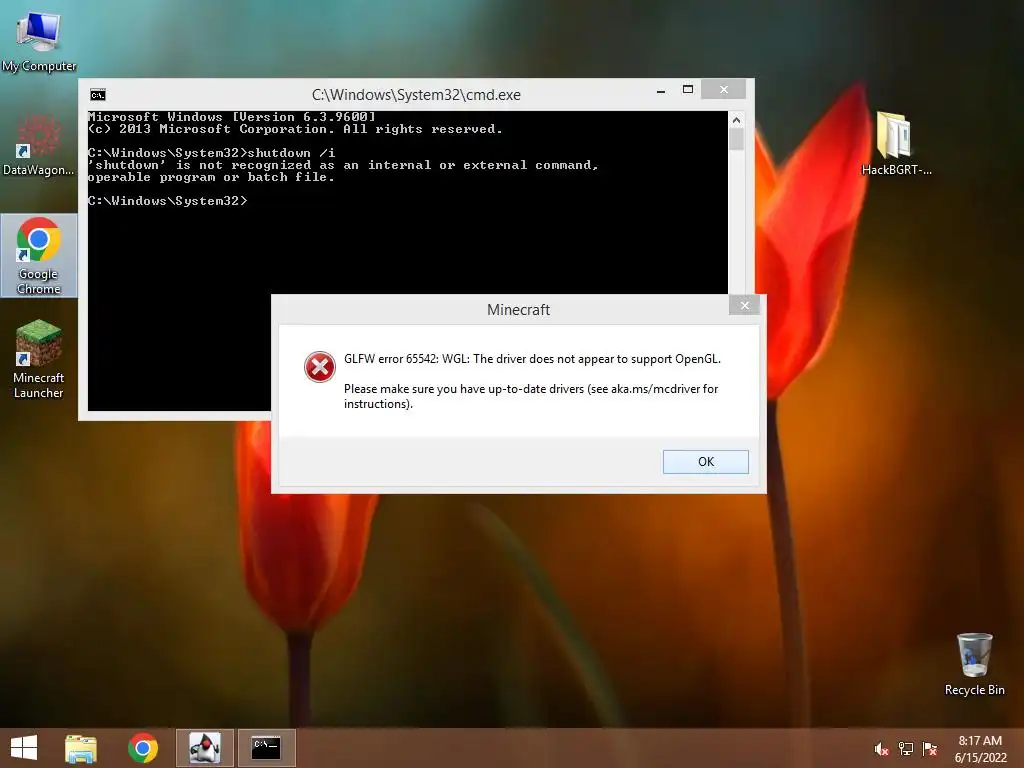Click the cmd scrollbar up arrow

tap(737, 120)
